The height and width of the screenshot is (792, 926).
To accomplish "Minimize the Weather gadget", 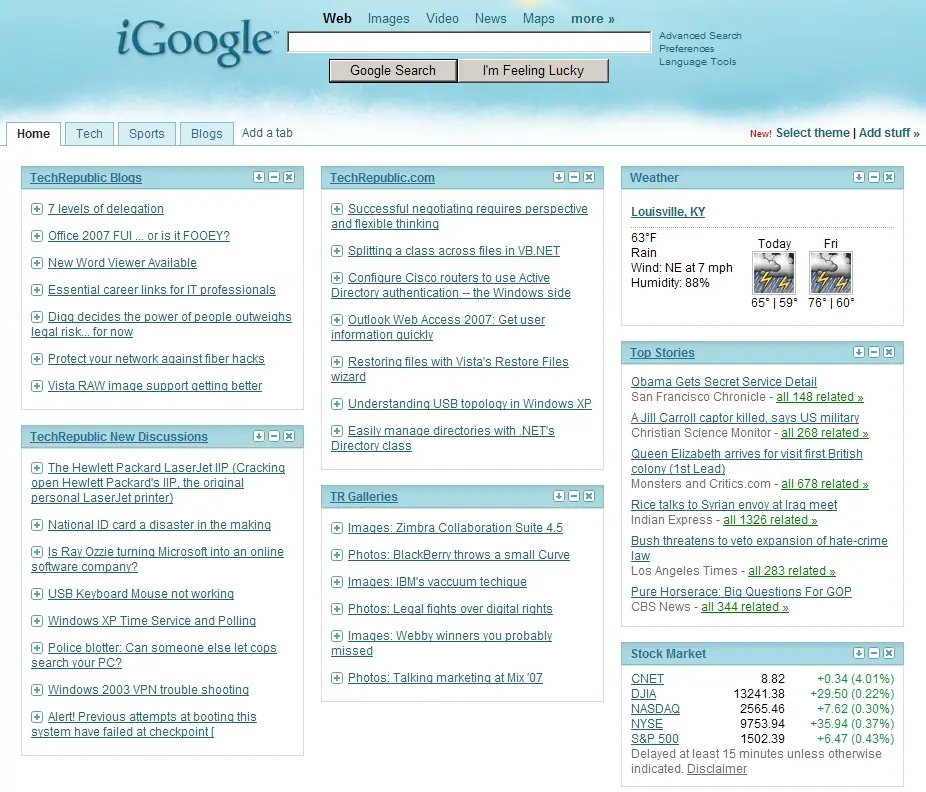I will [x=874, y=177].
